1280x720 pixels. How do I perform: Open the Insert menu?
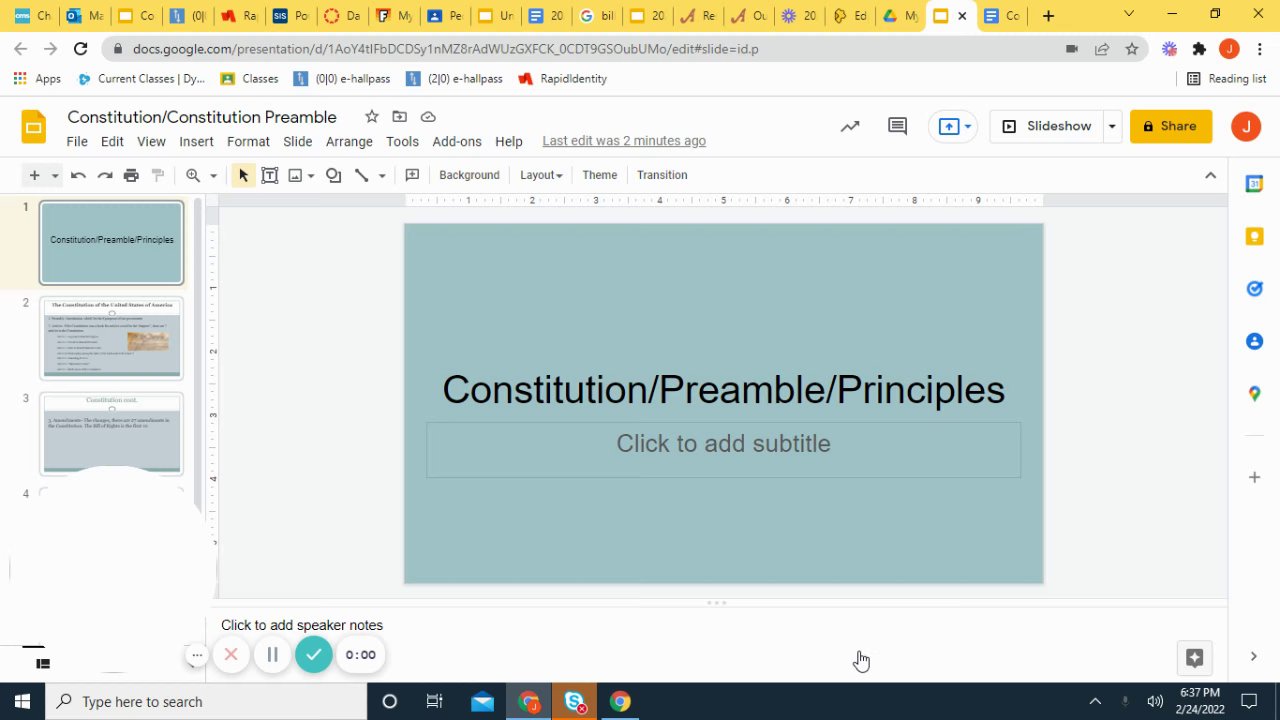tap(196, 141)
